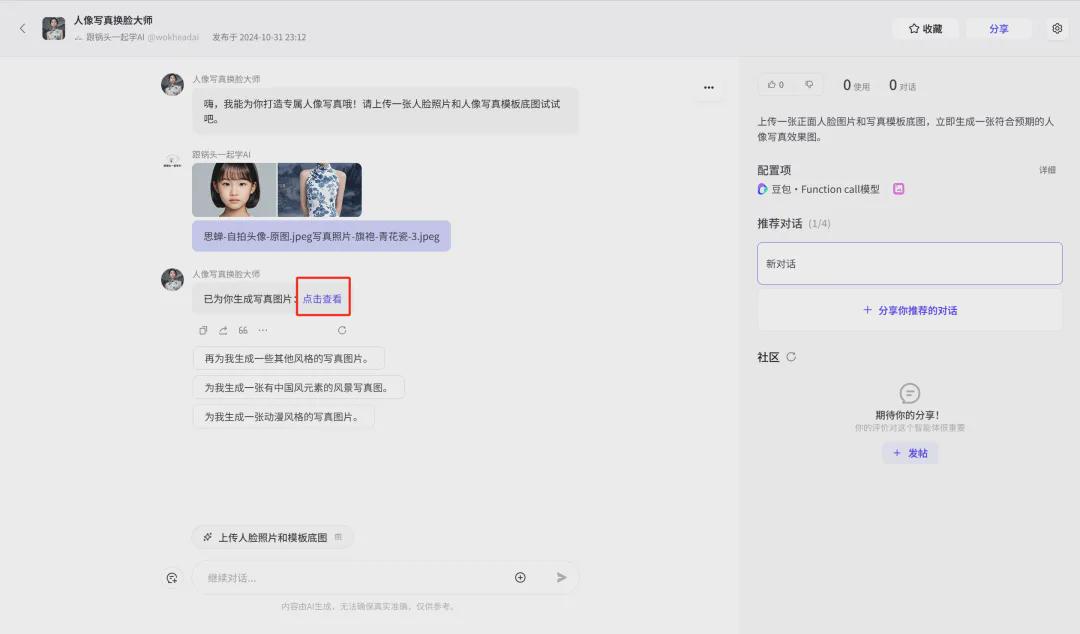Image resolution: width=1080 pixels, height=634 pixels.
Task: Open the girl face photo thumbnail
Action: click(234, 190)
